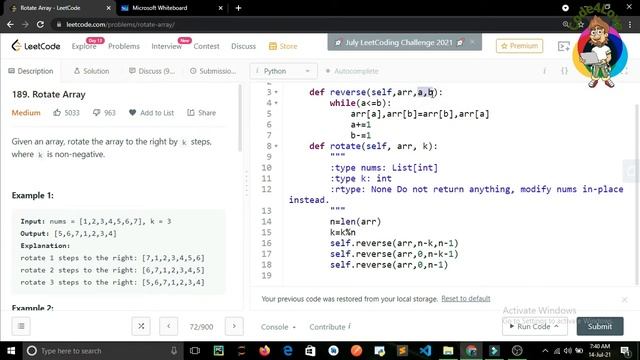The image size is (640, 360).
Task: Pick a random problem shuffle icon
Action: (x=141, y=326)
